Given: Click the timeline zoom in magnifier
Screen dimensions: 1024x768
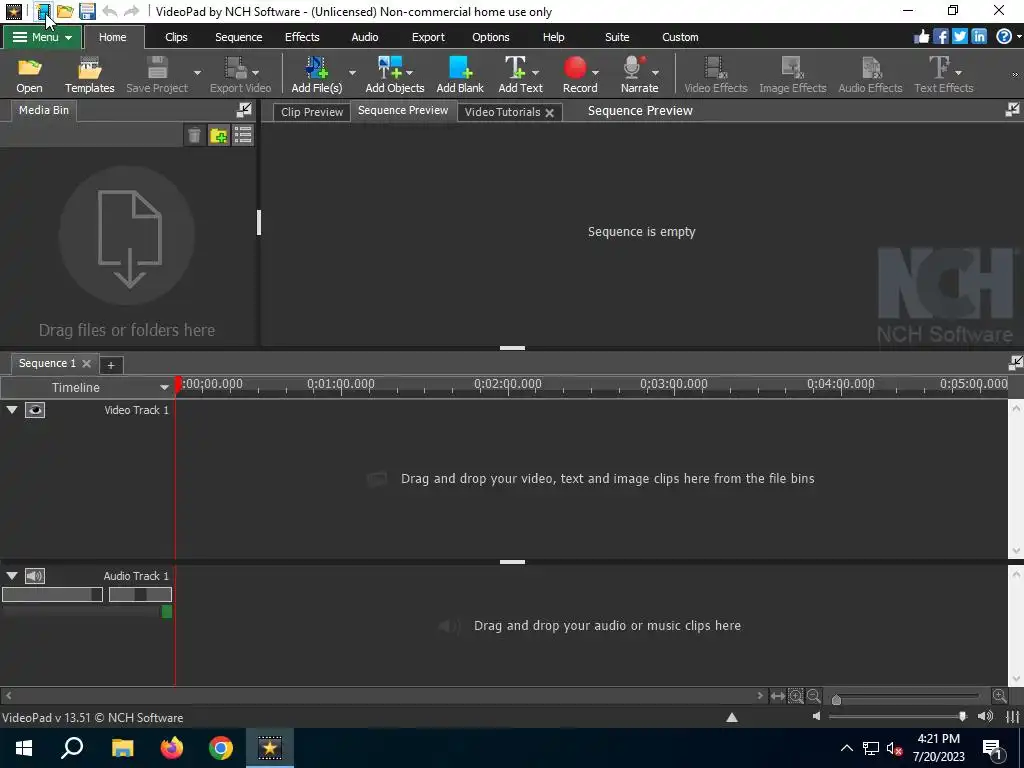Looking at the screenshot, I should (x=999, y=696).
